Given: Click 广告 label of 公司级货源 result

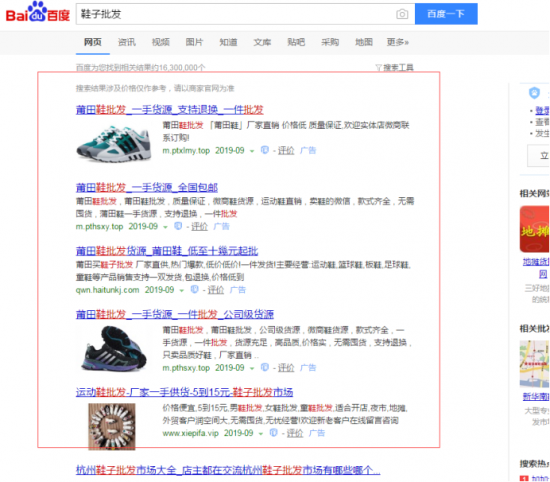Looking at the screenshot, I should (x=308, y=368).
